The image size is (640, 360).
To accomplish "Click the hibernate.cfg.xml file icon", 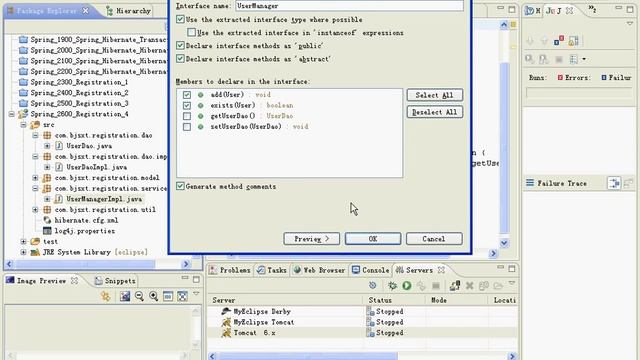I will pos(47,220).
